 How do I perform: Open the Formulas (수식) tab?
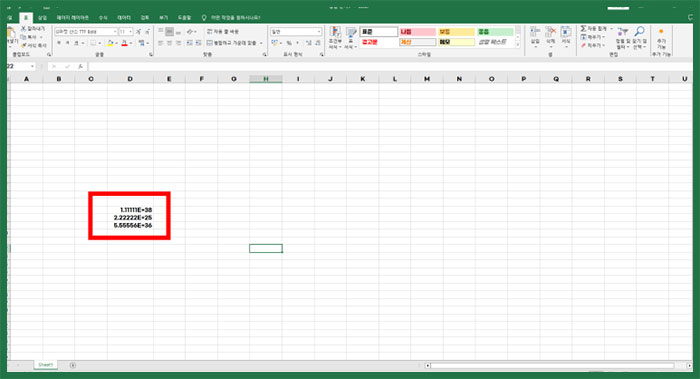103,18
